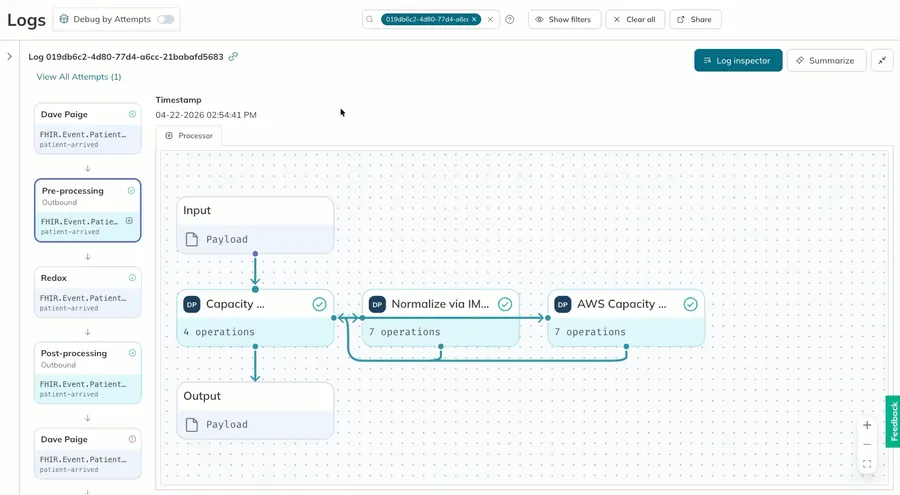Image resolution: width=900 pixels, height=495 pixels.
Task: Click the Summarize button
Action: click(826, 60)
